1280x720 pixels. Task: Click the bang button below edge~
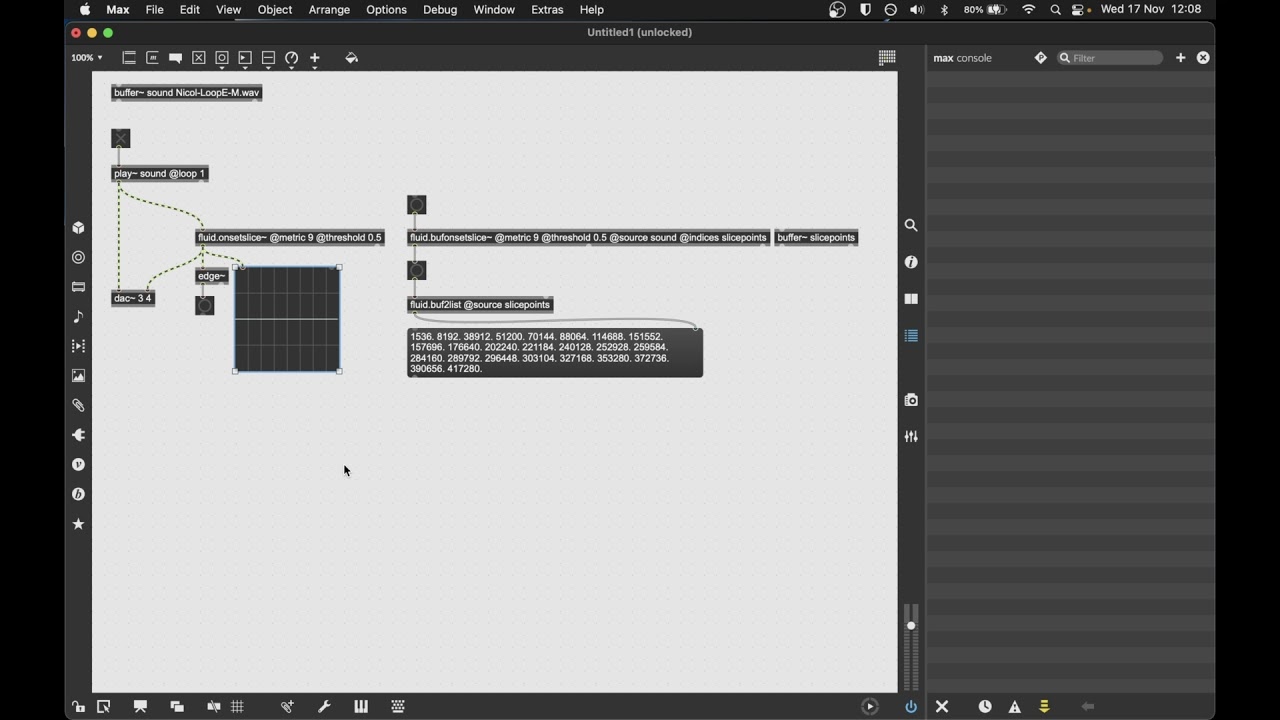click(x=205, y=306)
